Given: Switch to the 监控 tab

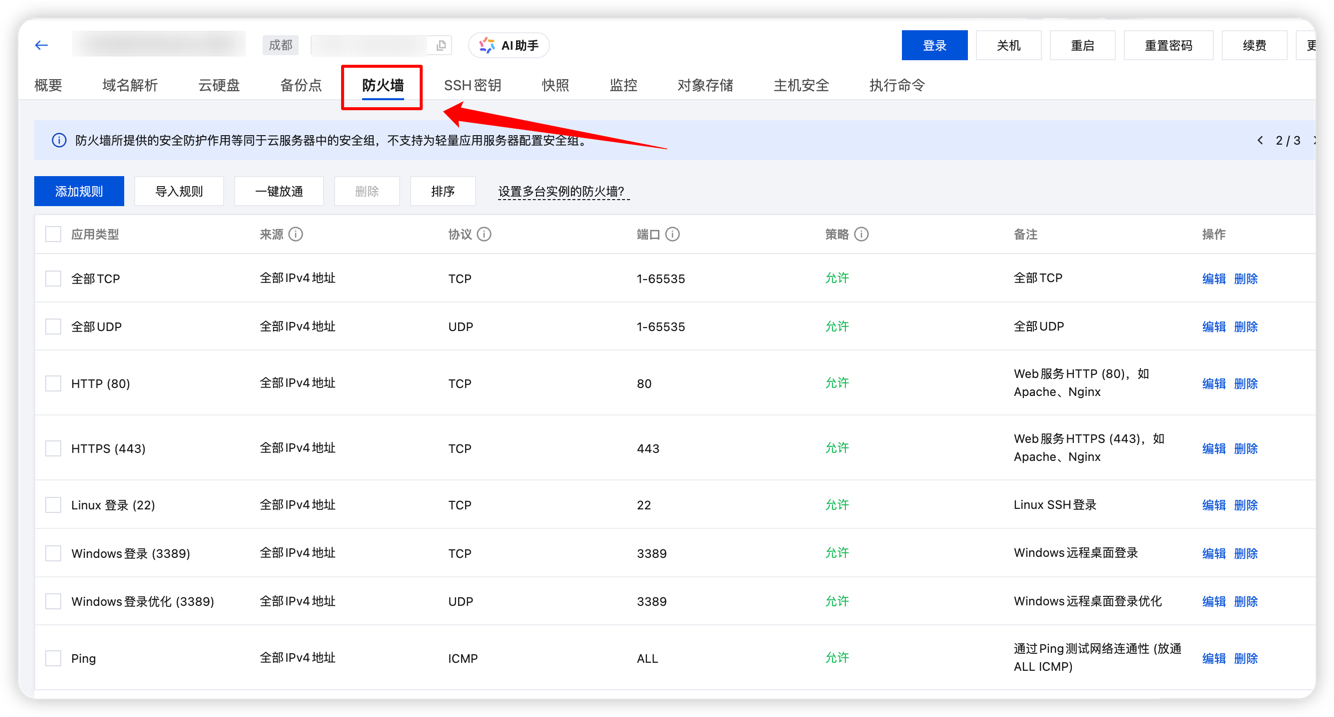Looking at the screenshot, I should click(x=622, y=85).
